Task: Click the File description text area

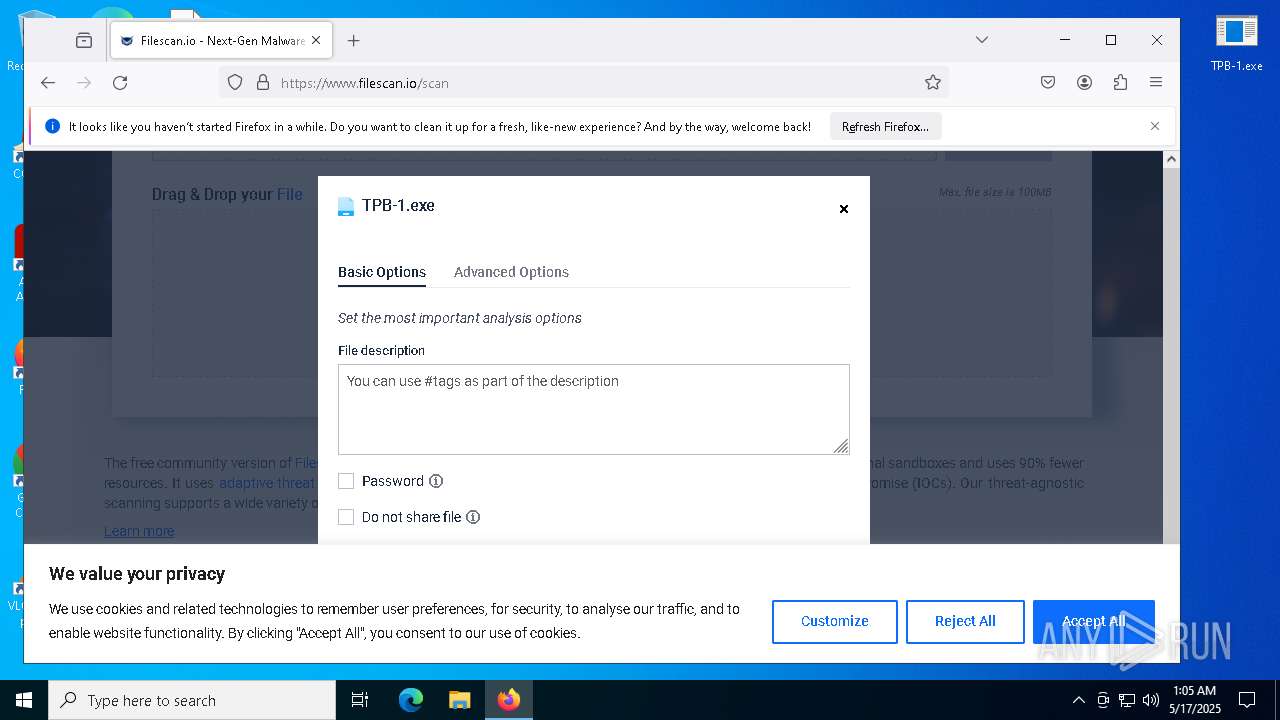Action: pyautogui.click(x=594, y=409)
